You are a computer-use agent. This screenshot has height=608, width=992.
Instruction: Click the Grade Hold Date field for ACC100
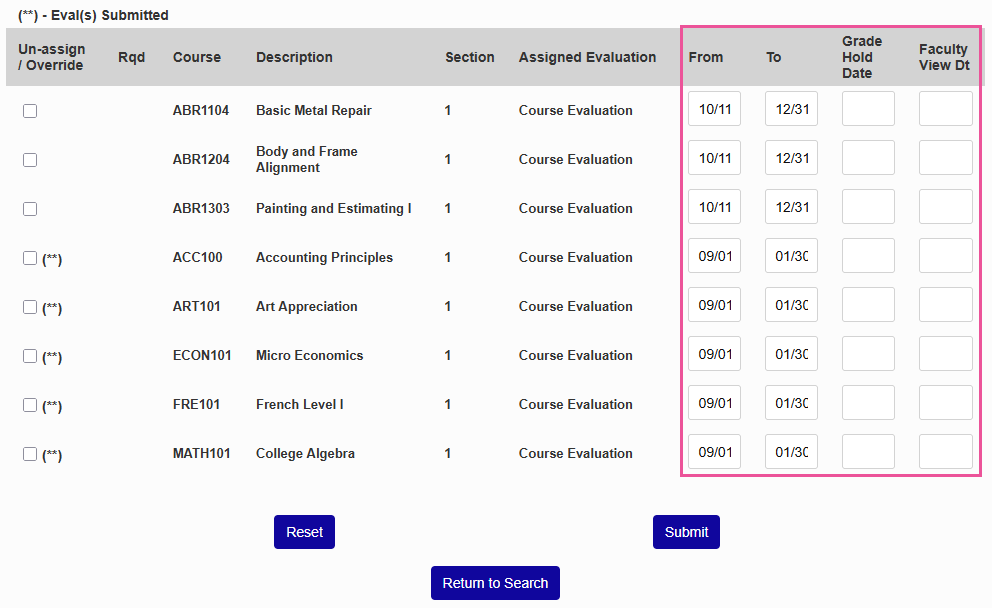tap(868, 255)
